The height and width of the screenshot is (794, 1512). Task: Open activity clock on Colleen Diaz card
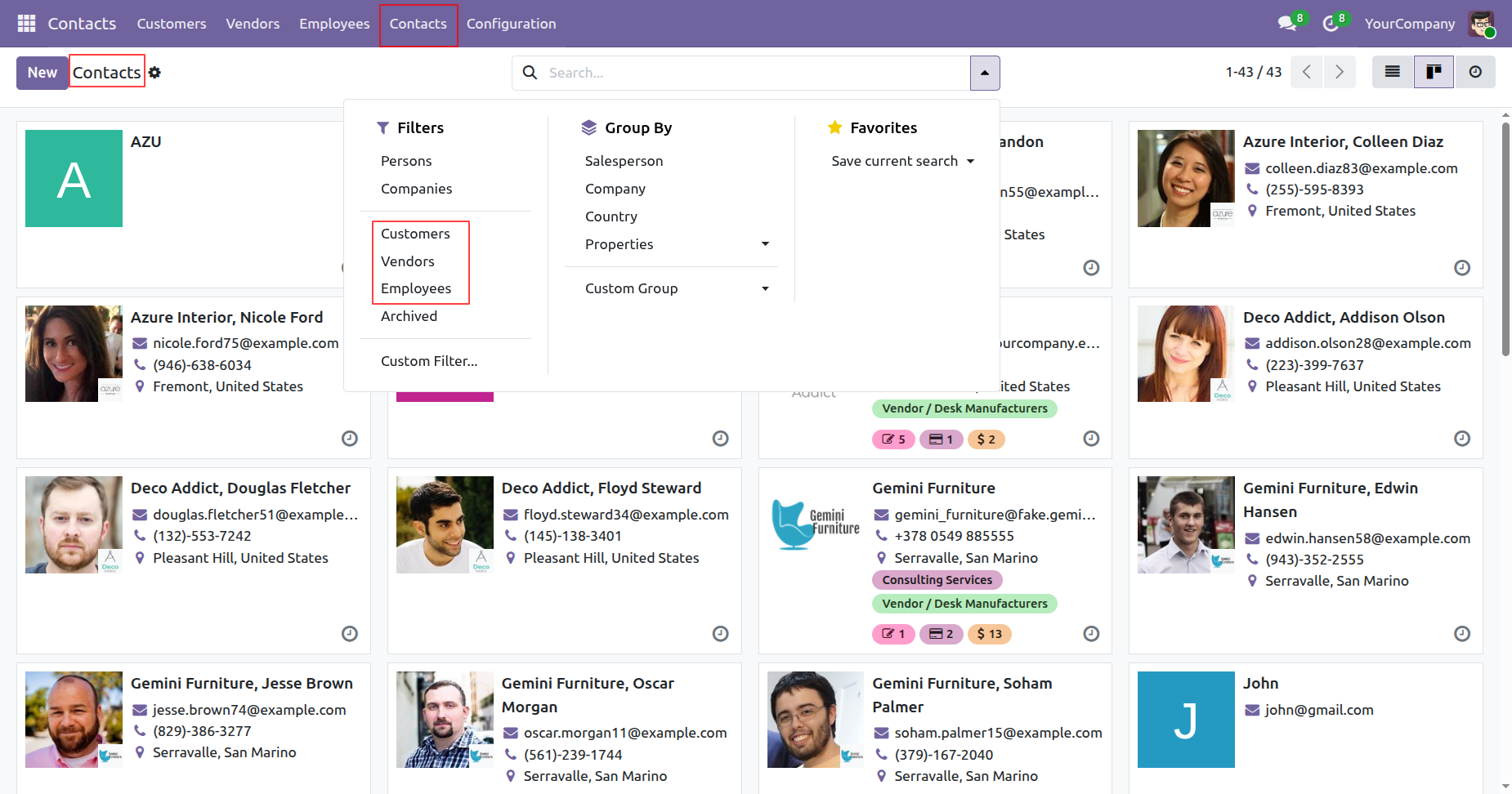1462,268
